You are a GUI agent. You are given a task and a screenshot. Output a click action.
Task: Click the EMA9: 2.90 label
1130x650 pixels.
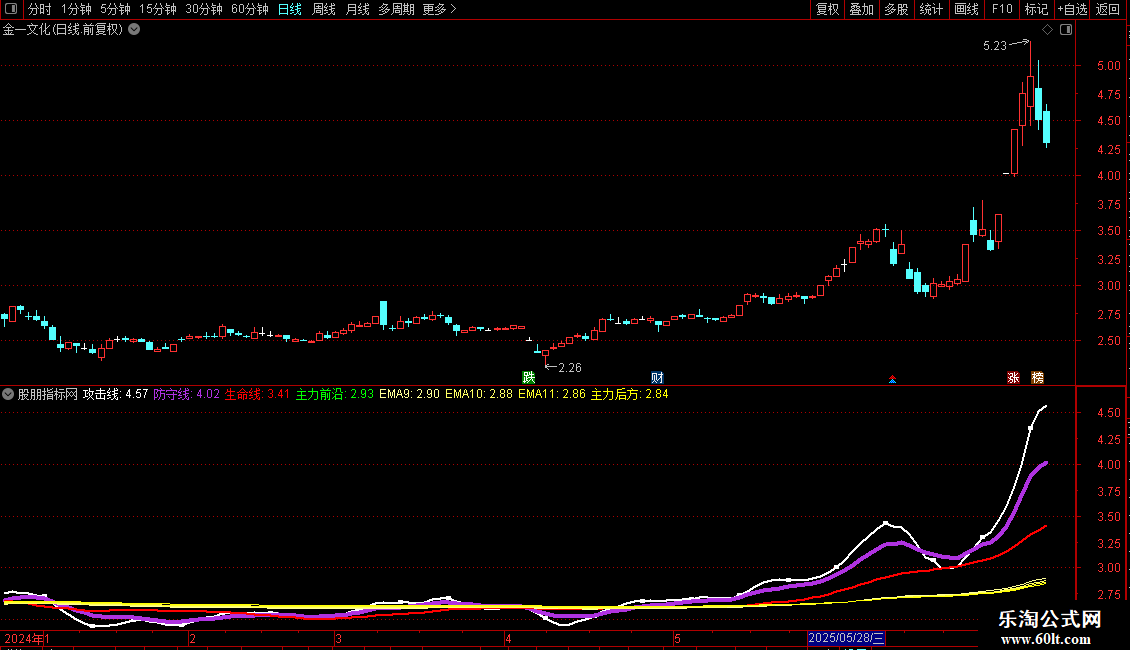pyautogui.click(x=409, y=394)
